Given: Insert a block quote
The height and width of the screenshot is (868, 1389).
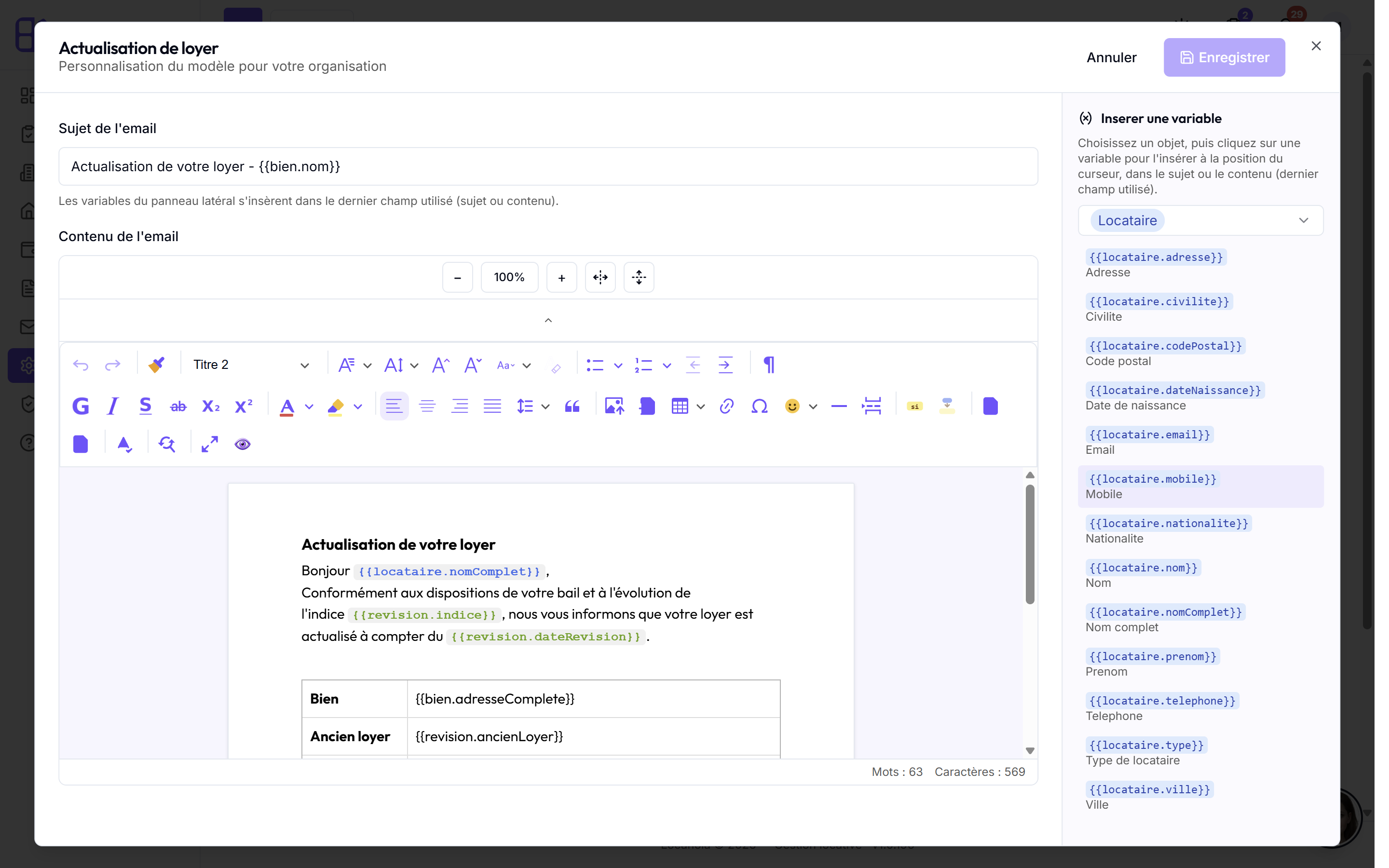Looking at the screenshot, I should [572, 407].
